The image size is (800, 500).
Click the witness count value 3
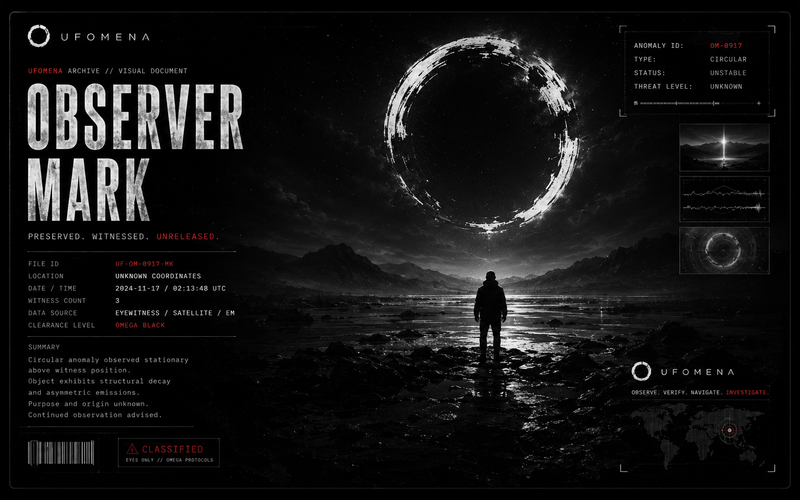click(x=117, y=301)
